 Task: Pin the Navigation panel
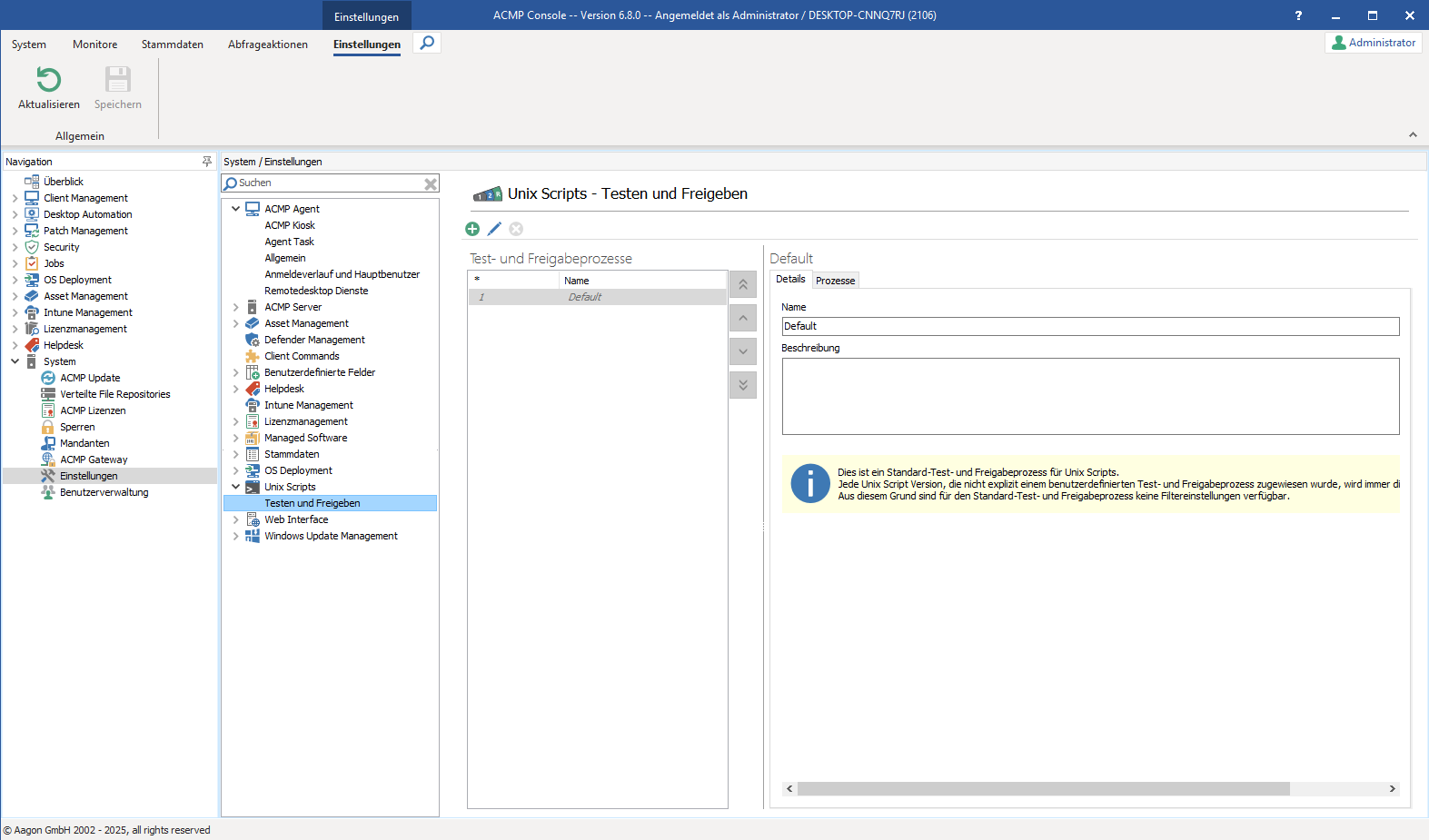tap(207, 162)
